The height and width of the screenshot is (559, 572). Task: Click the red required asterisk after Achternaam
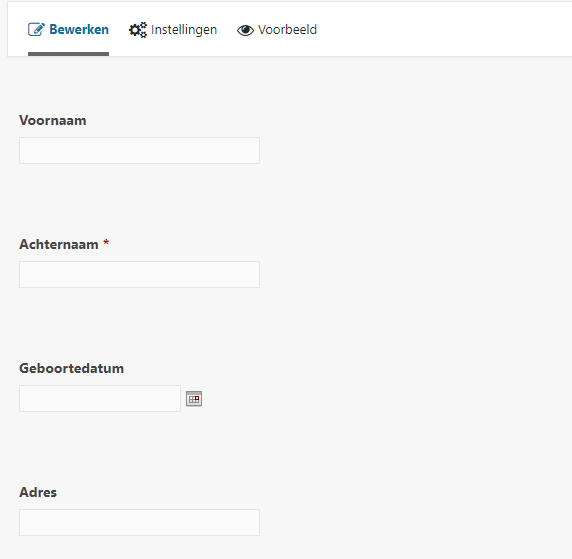[x=106, y=243]
